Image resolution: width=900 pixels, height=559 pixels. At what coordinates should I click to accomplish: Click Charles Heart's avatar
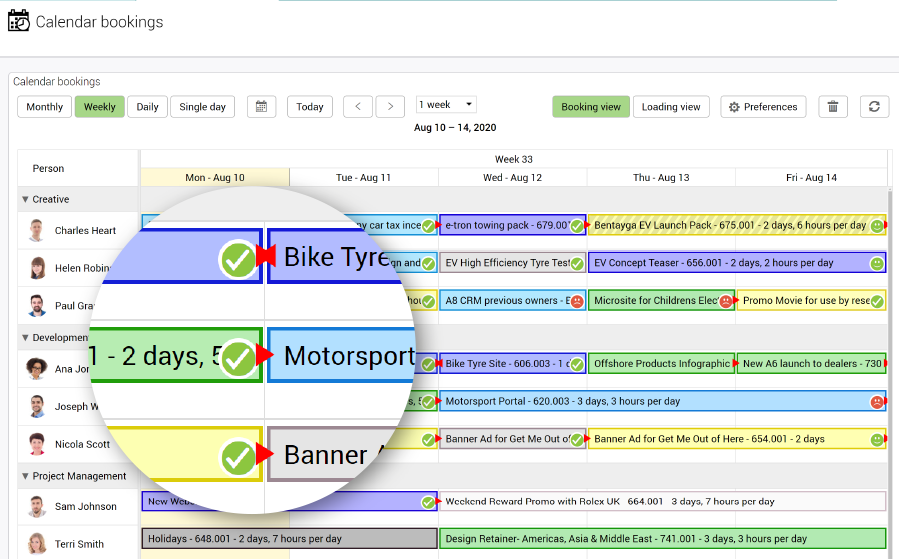point(37,230)
